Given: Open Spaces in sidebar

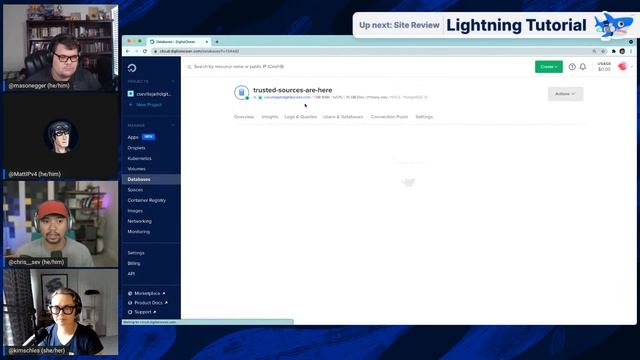Looking at the screenshot, I should (135, 190).
